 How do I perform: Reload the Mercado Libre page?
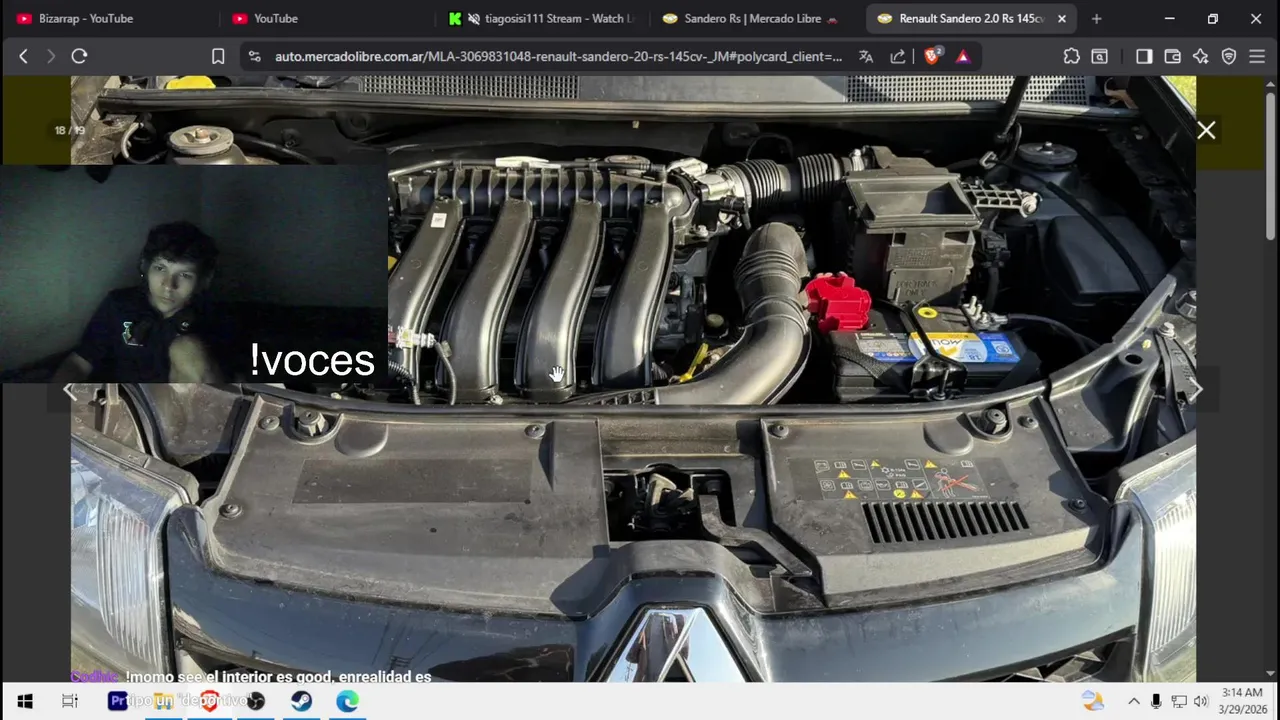[x=79, y=57]
